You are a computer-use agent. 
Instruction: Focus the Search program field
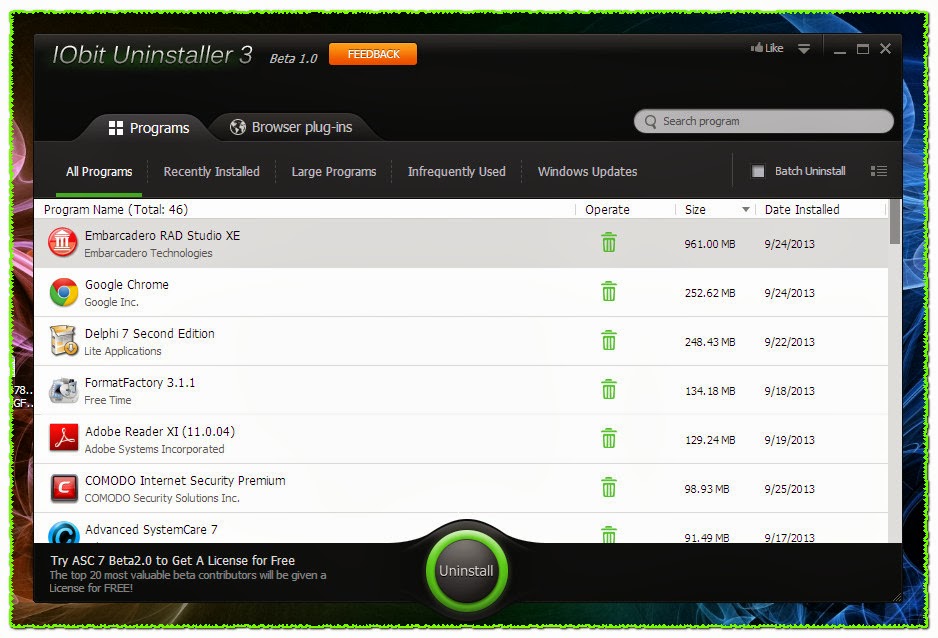coord(764,121)
